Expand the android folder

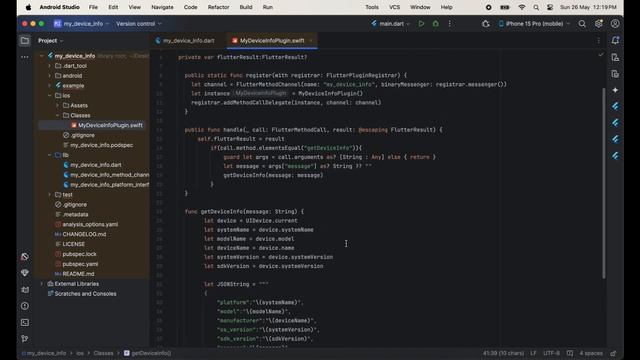[x=49, y=76]
